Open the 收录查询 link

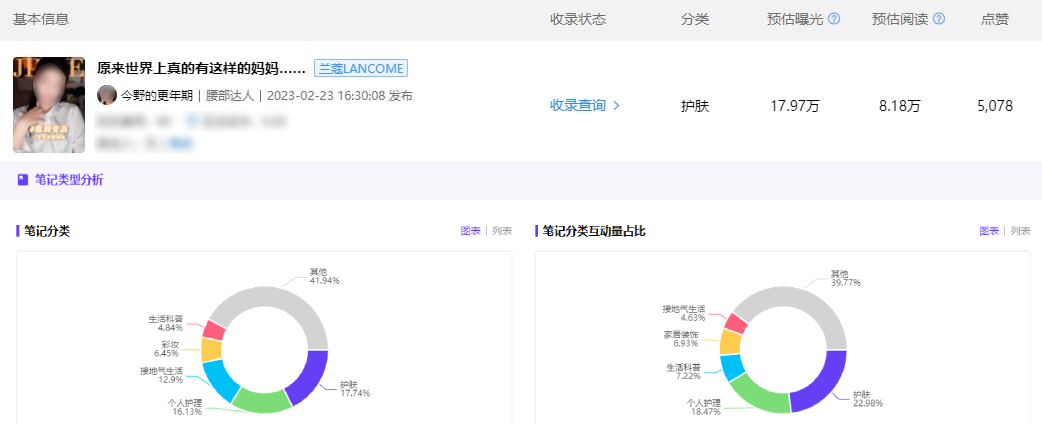[x=577, y=105]
